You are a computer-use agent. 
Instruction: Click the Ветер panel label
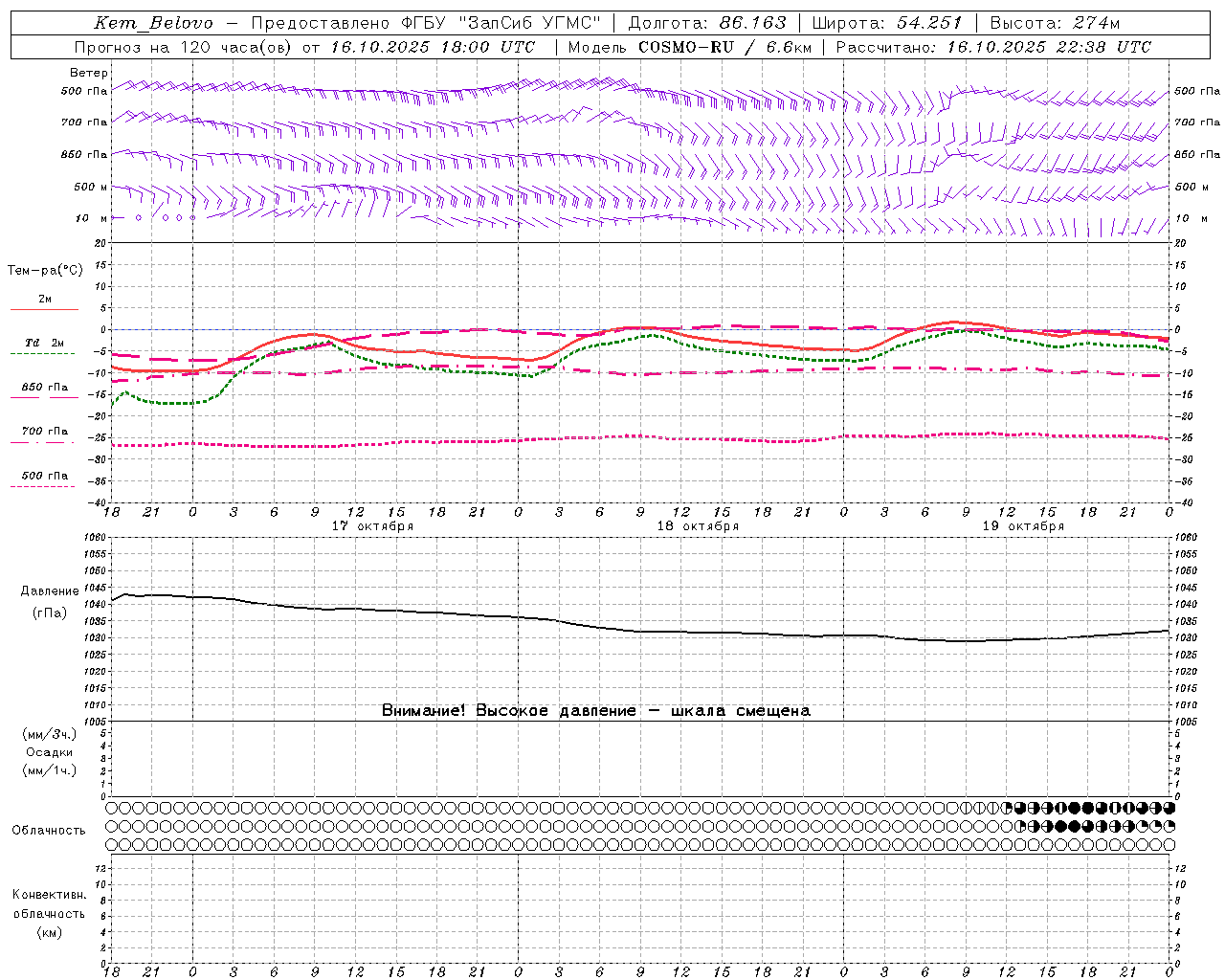(x=89, y=73)
